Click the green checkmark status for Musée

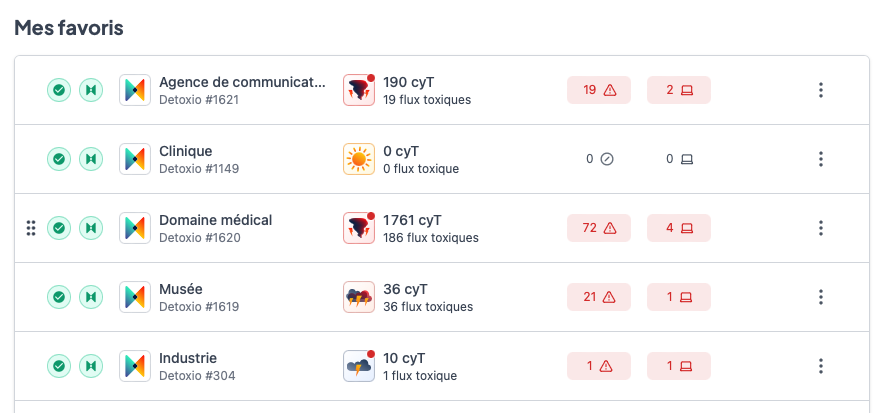pos(60,297)
